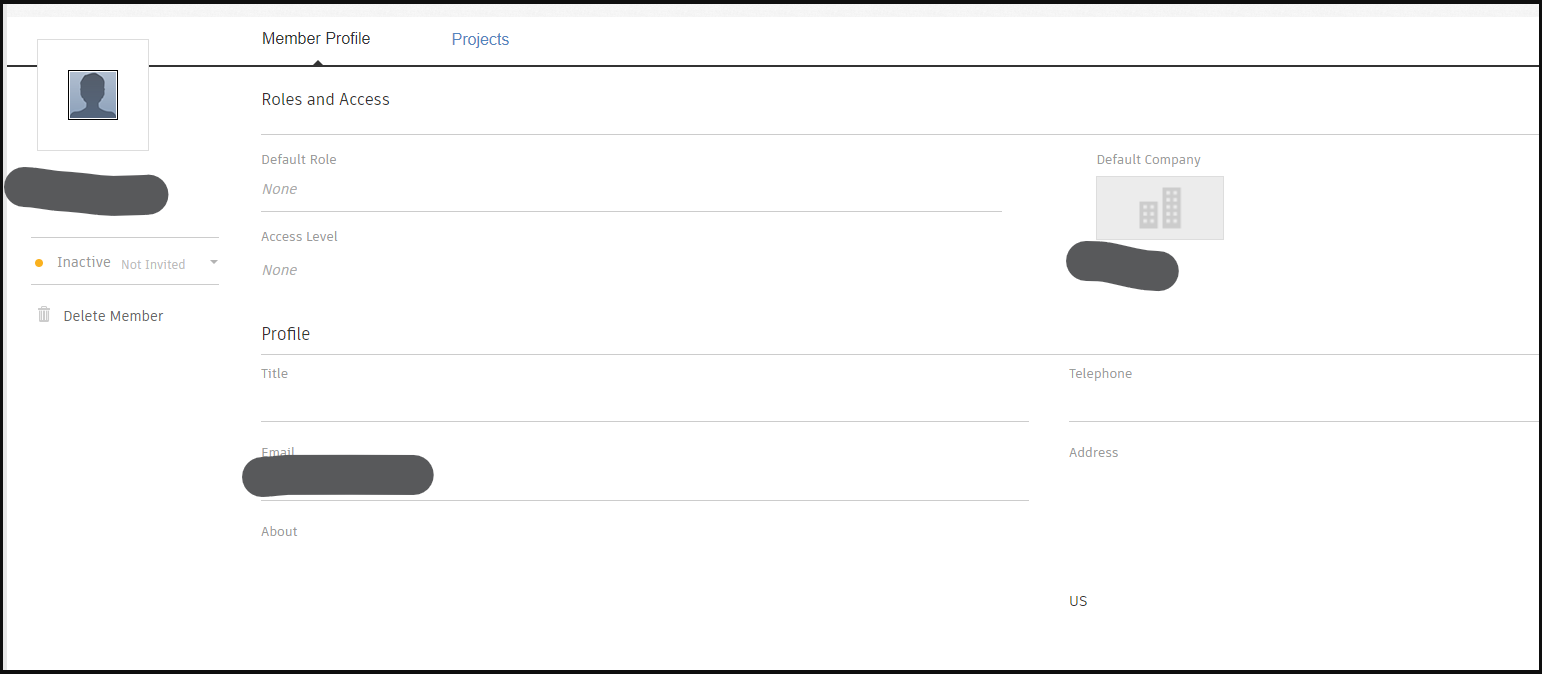Open the Default Role selector
Image resolution: width=1542 pixels, height=674 pixels.
(630, 190)
